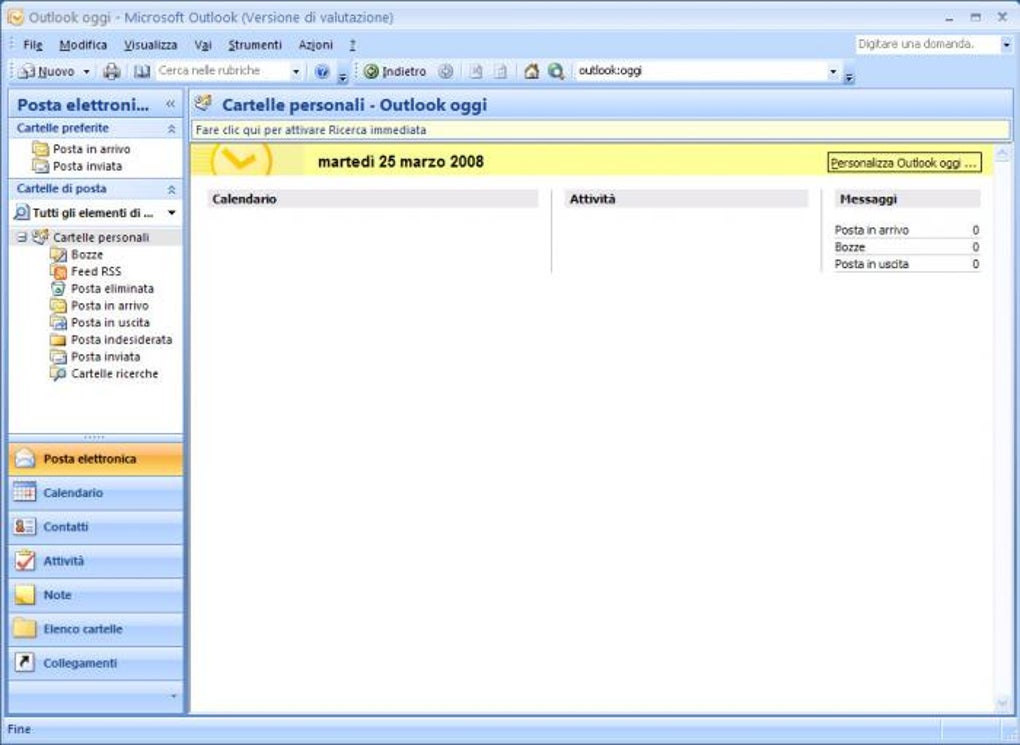Open the ? help menu

[x=352, y=45]
